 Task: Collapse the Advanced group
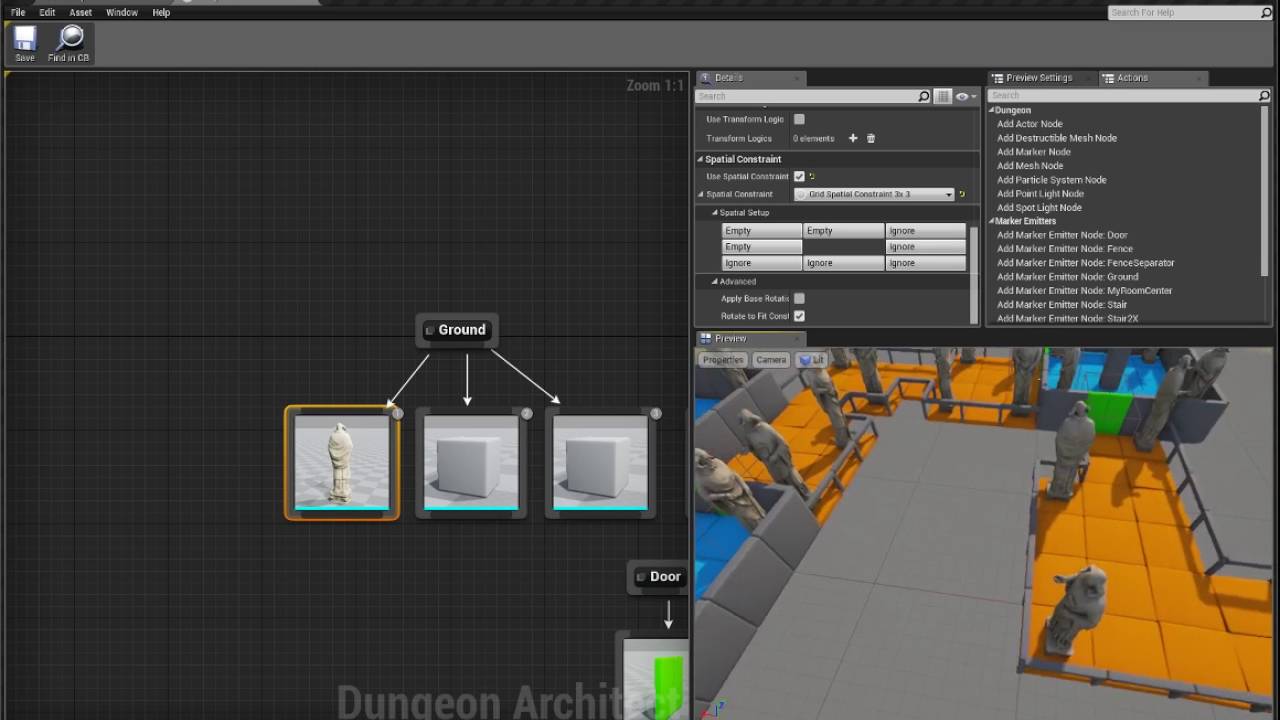pyautogui.click(x=715, y=281)
